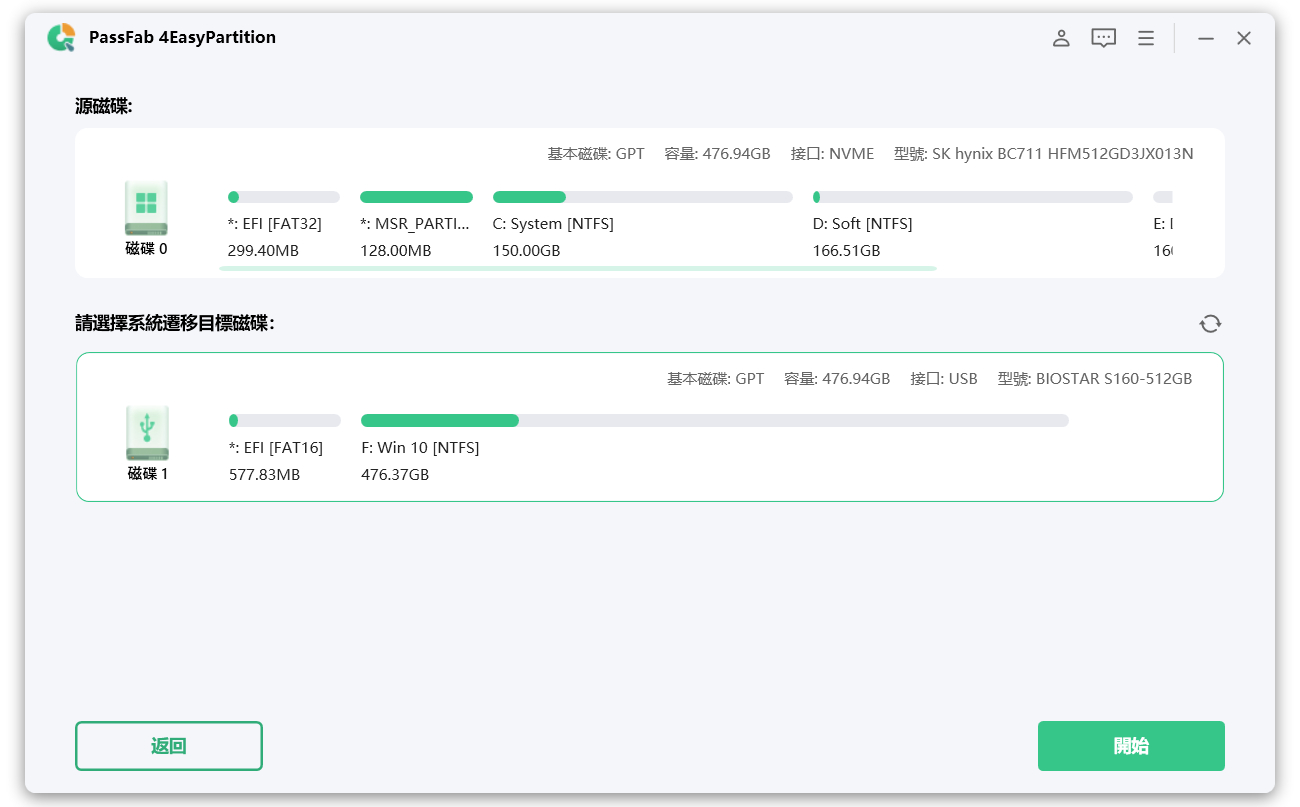Select the Disk 0 Windows drive icon
The height and width of the screenshot is (807, 1300).
point(146,208)
